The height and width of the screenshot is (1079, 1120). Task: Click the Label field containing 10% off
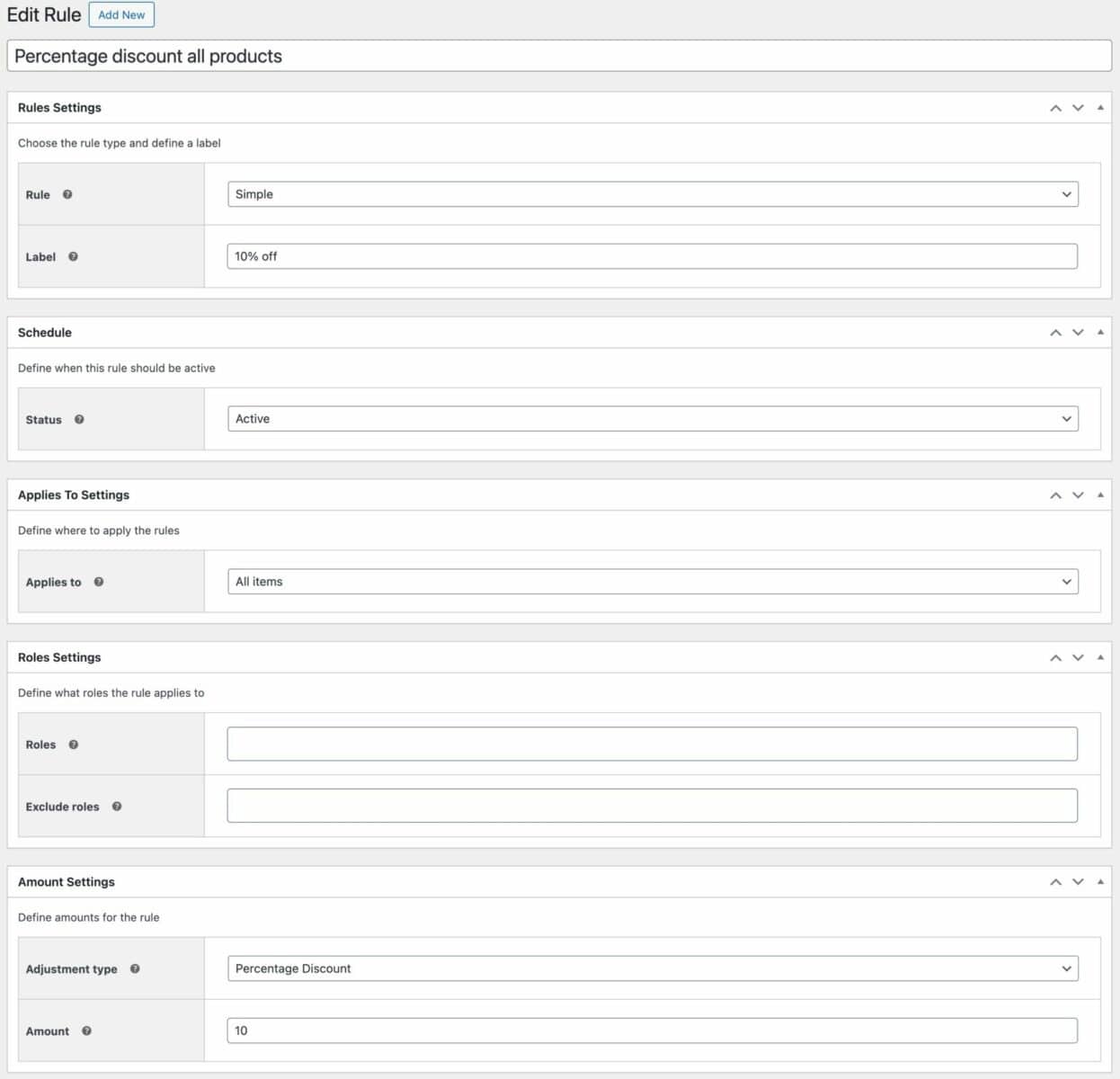[x=653, y=256]
